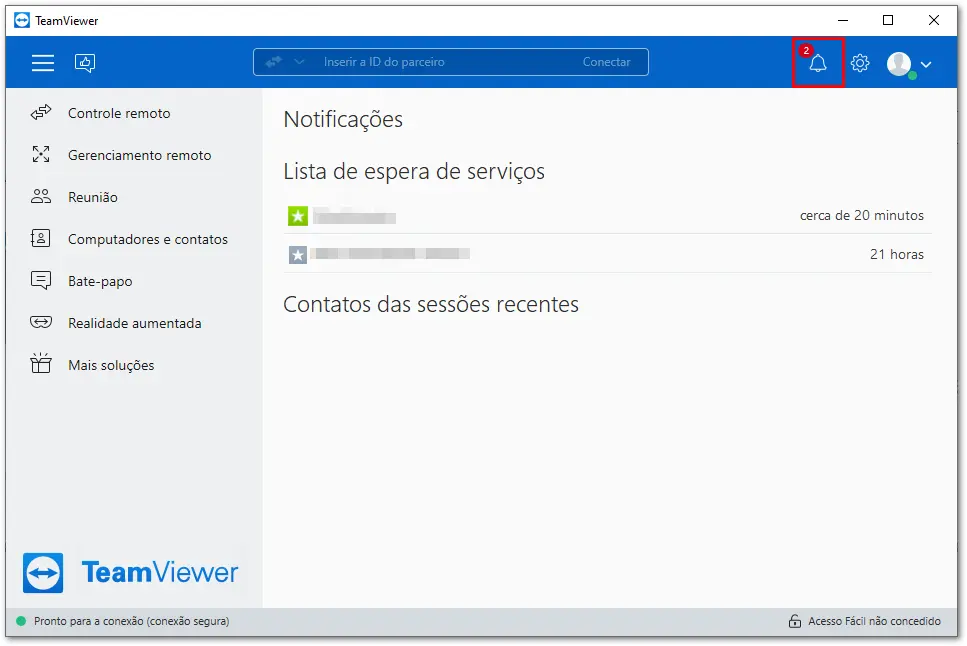Open Bate-papo

(100, 281)
